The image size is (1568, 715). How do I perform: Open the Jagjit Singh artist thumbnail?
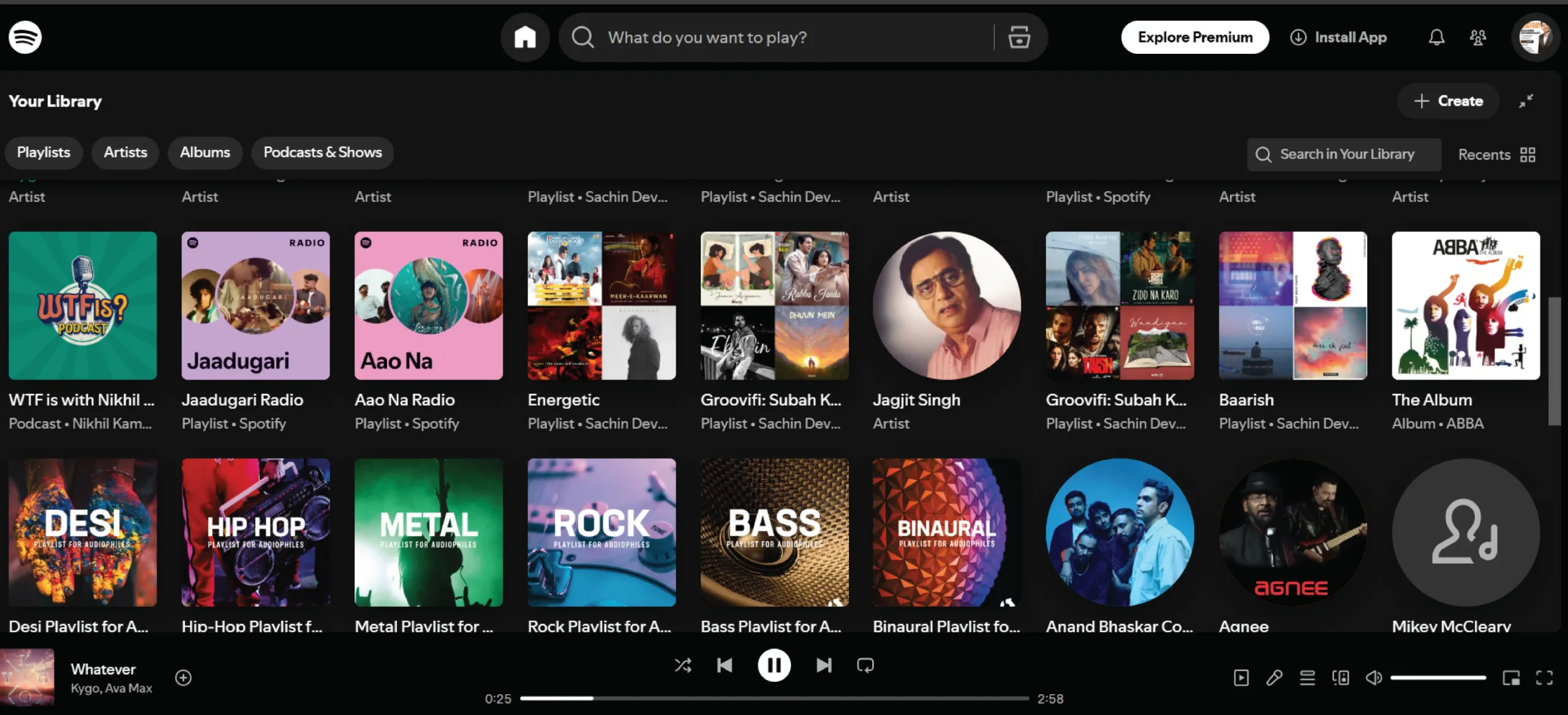[947, 305]
